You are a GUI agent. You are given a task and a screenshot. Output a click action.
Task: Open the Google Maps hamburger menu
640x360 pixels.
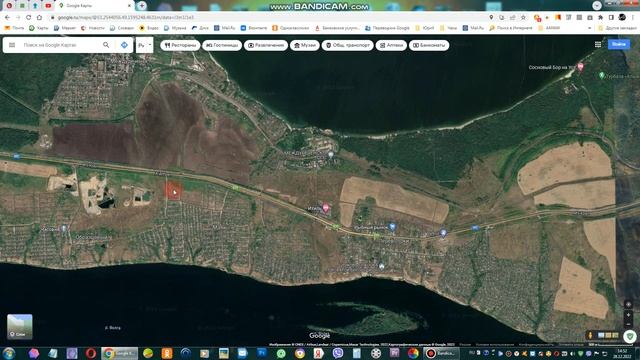pos(12,45)
